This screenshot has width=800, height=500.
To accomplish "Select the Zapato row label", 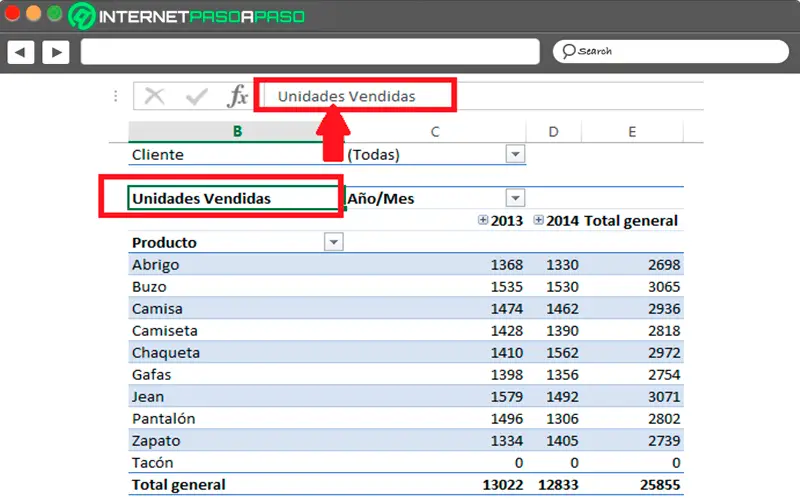I will 156,440.
